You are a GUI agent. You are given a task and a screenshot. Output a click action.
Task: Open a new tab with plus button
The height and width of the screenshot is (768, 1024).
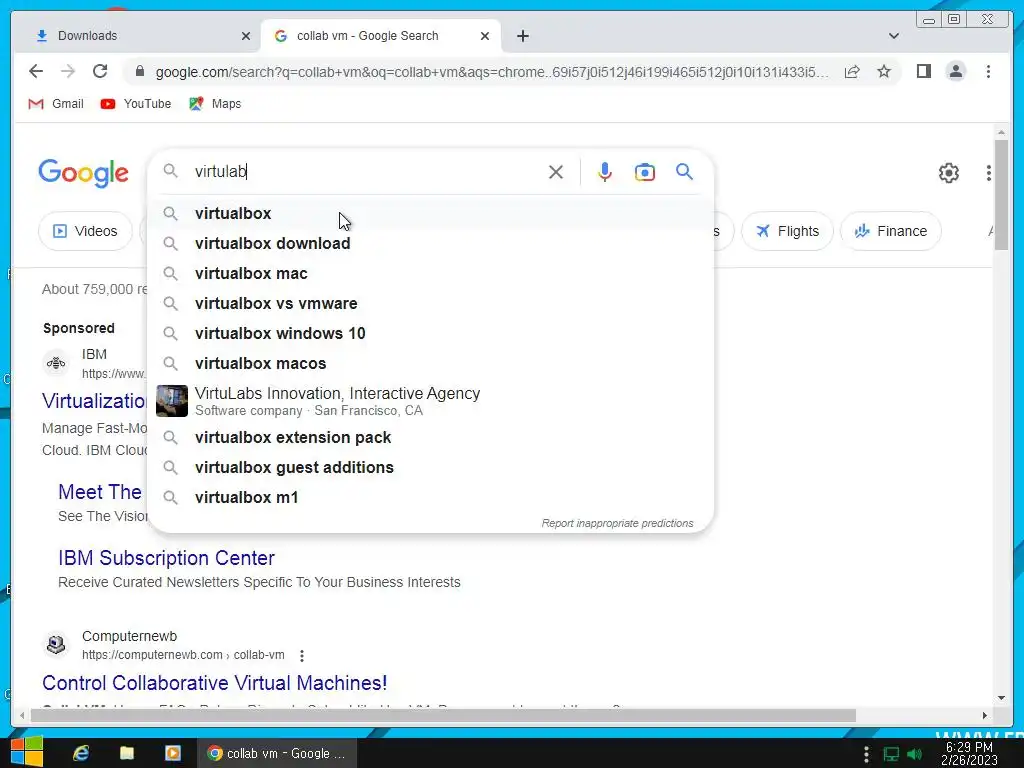tap(522, 36)
